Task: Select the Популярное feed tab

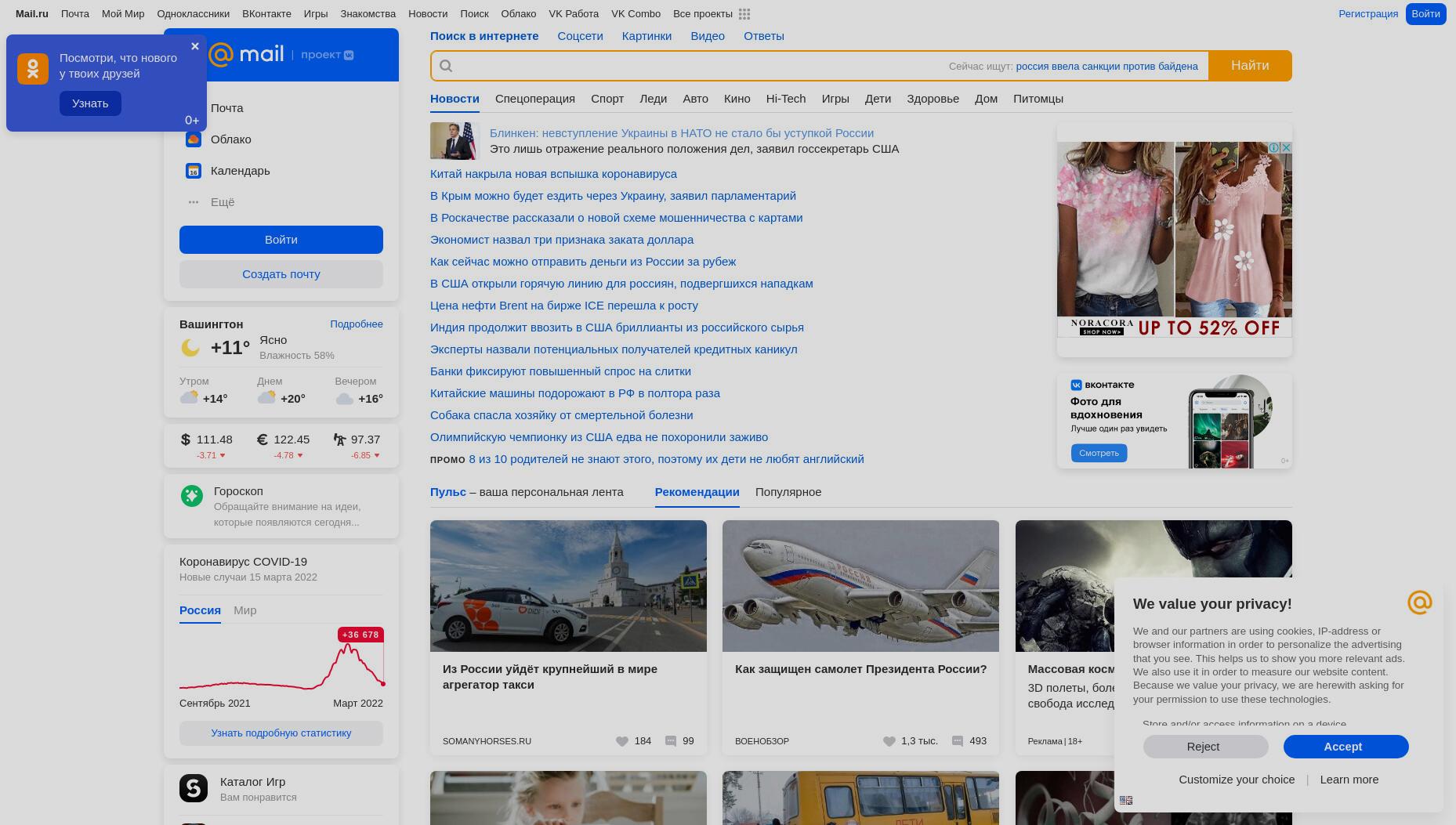Action: pyautogui.click(x=788, y=492)
